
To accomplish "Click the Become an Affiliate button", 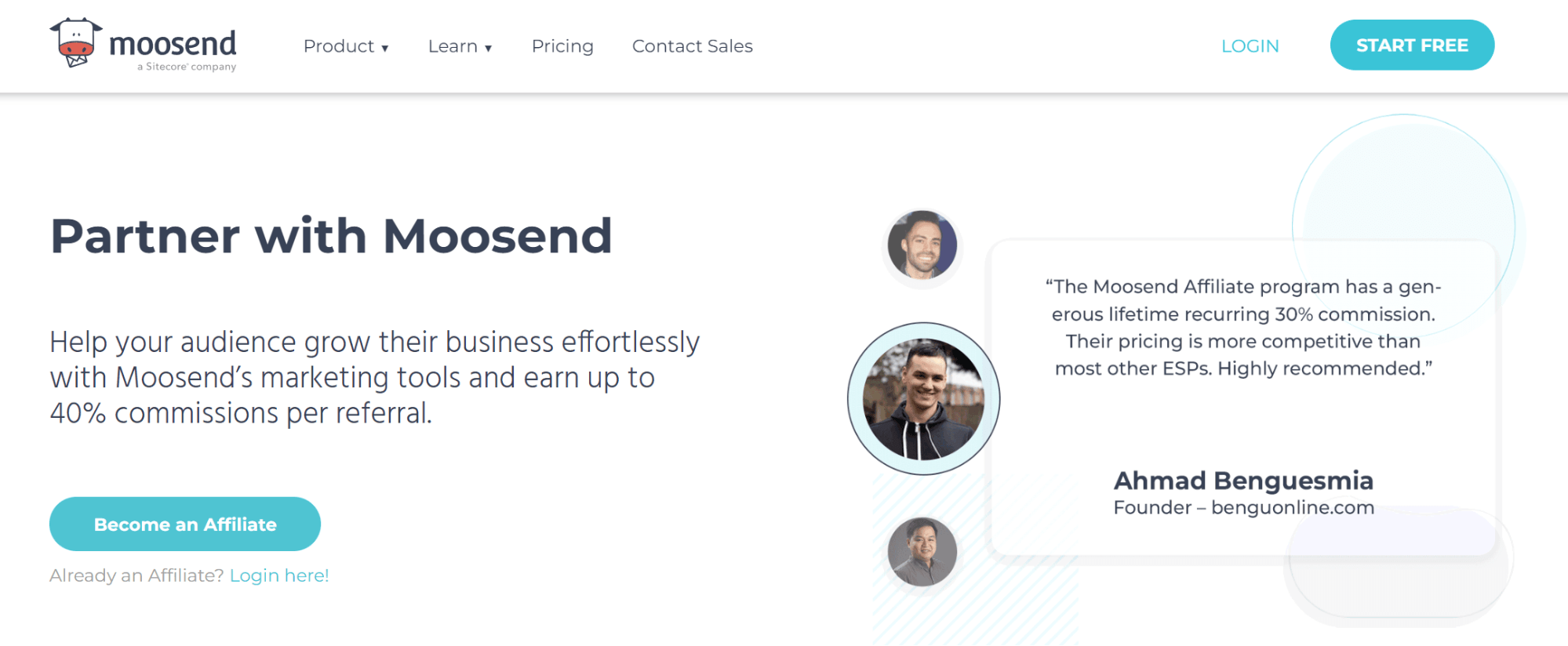I will tap(185, 524).
